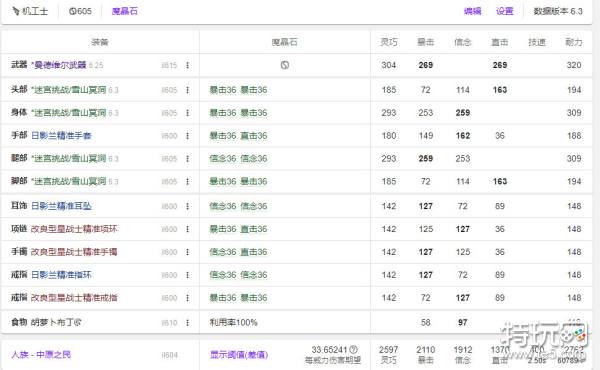Open three-dot menu for 身体 row
This screenshot has height=370, width=600.
tap(188, 113)
